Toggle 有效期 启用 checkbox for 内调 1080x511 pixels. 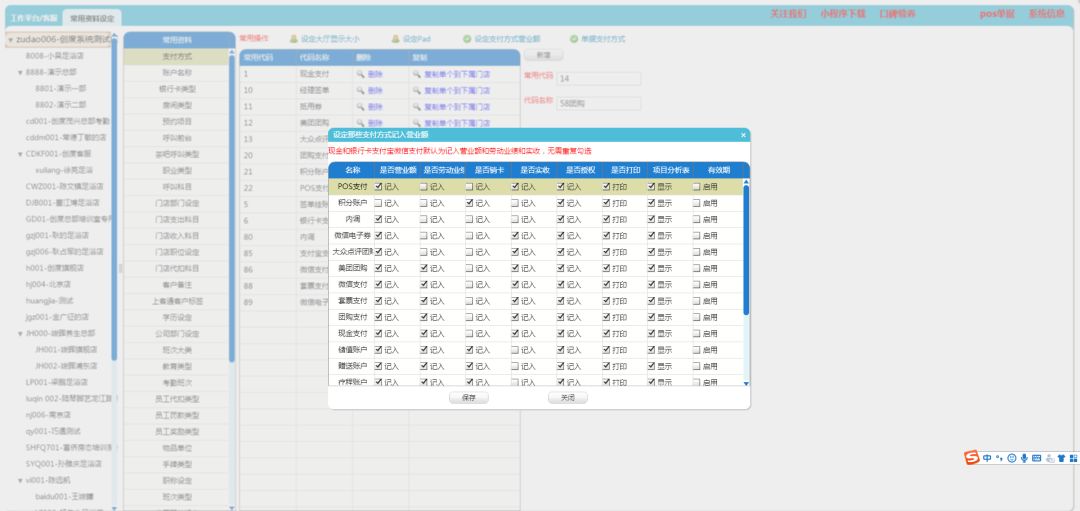697,219
